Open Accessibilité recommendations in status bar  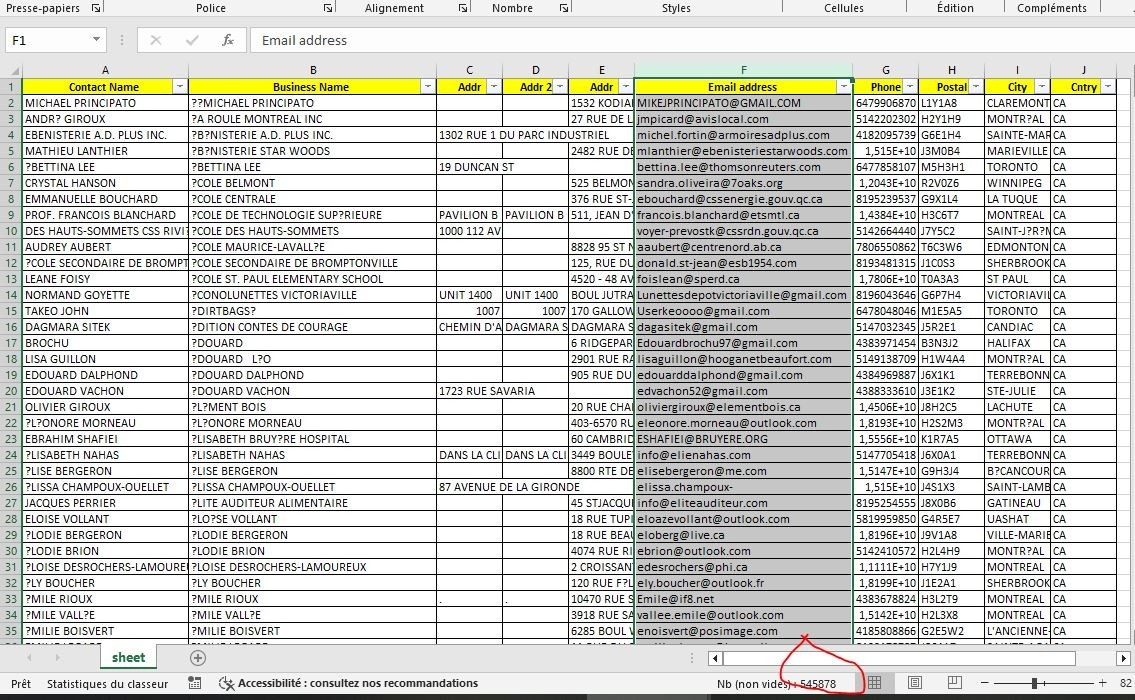point(348,683)
